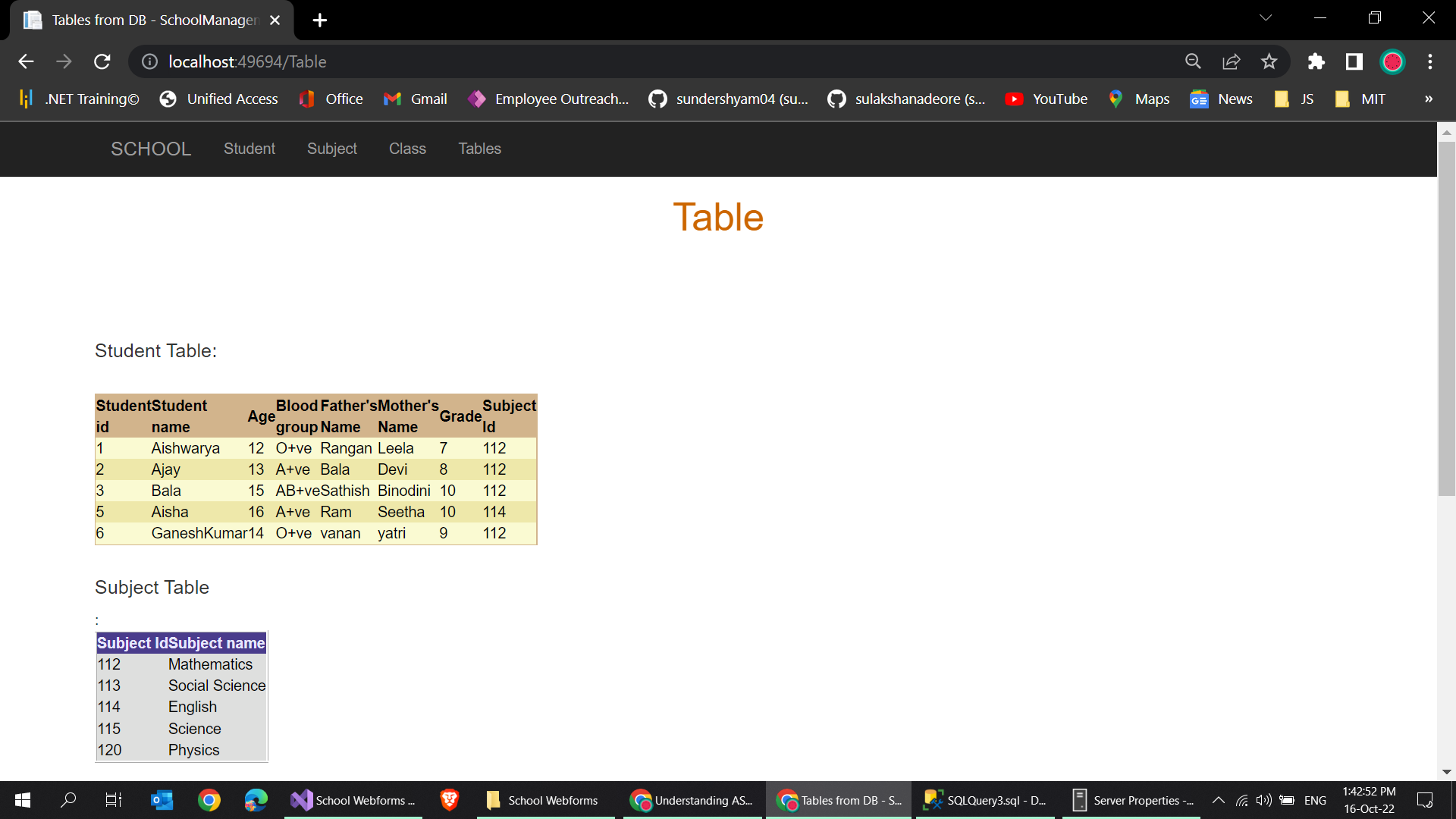
Task: Select the Tables from DB browser tab
Action: [144, 20]
